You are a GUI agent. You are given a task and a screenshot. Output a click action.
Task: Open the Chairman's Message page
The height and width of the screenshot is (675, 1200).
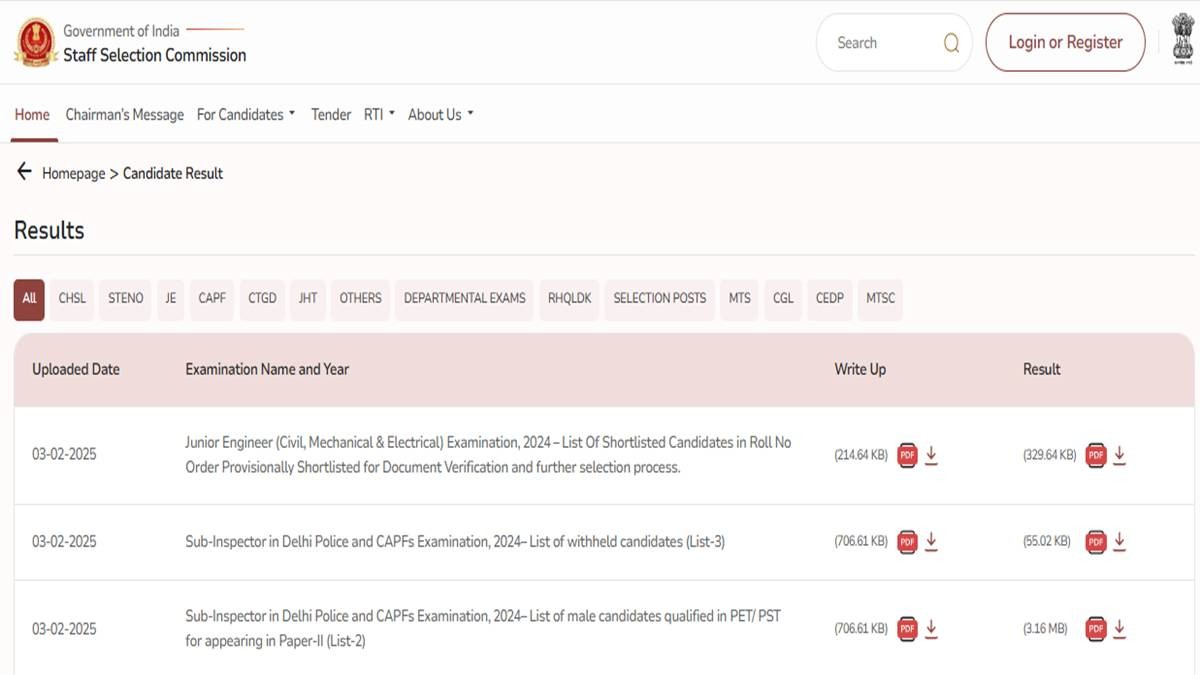125,115
